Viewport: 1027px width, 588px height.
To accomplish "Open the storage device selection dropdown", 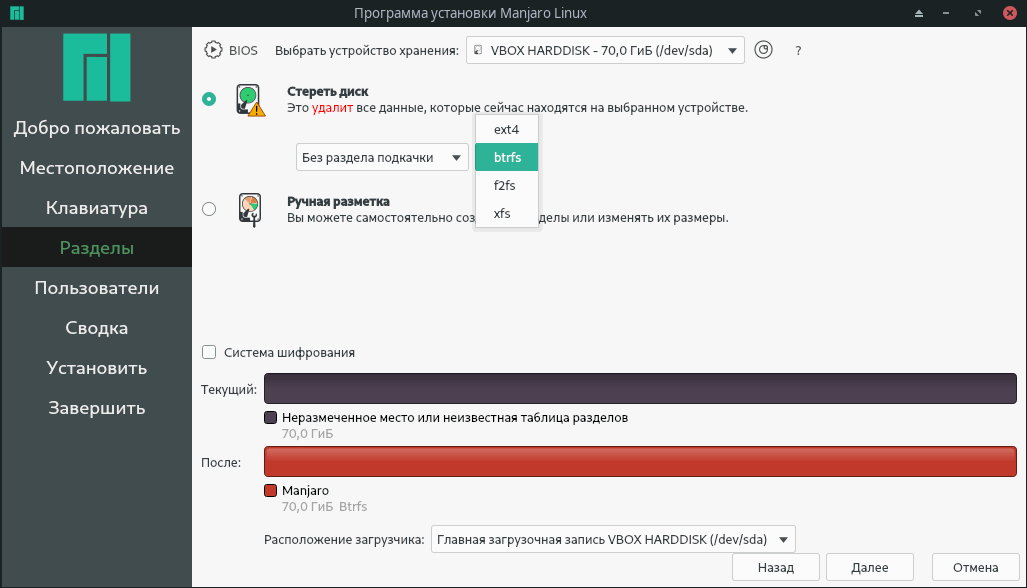I will (x=605, y=50).
